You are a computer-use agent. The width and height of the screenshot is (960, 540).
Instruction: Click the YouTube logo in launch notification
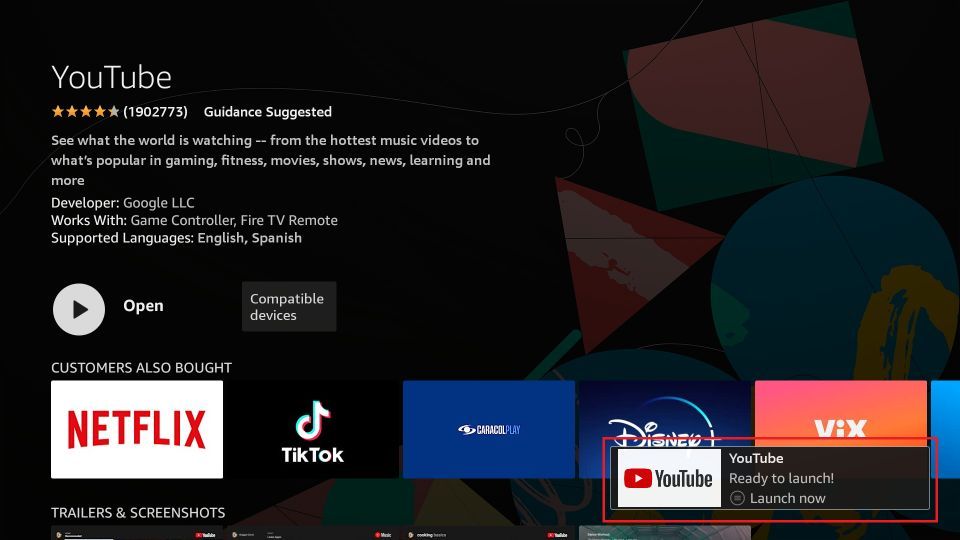(669, 478)
